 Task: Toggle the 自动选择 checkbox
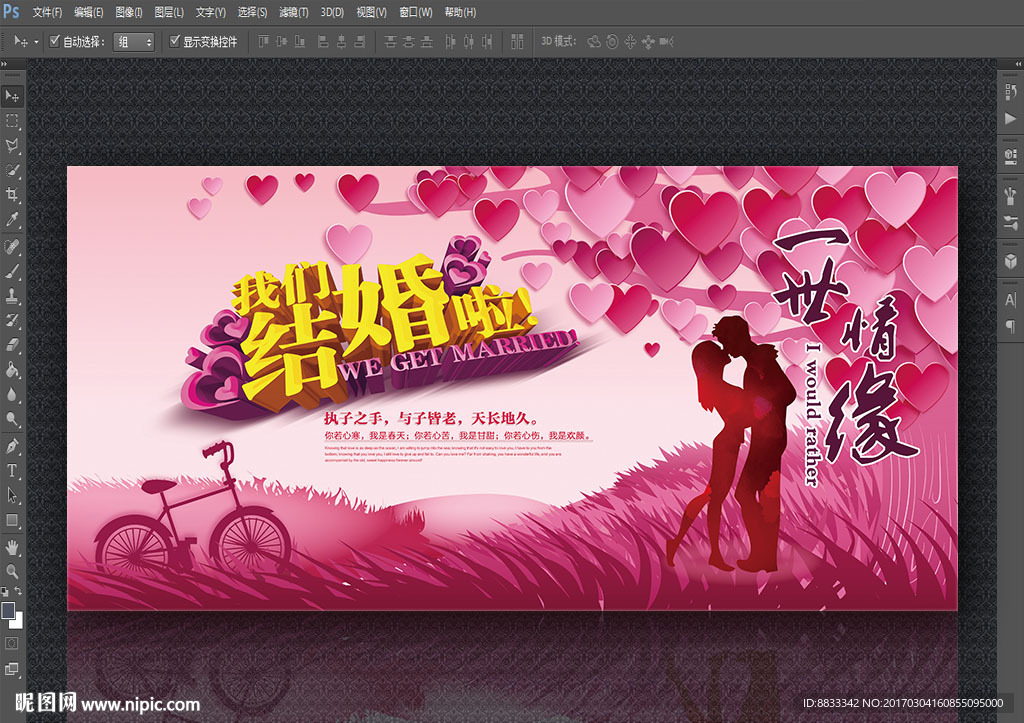tap(55, 41)
